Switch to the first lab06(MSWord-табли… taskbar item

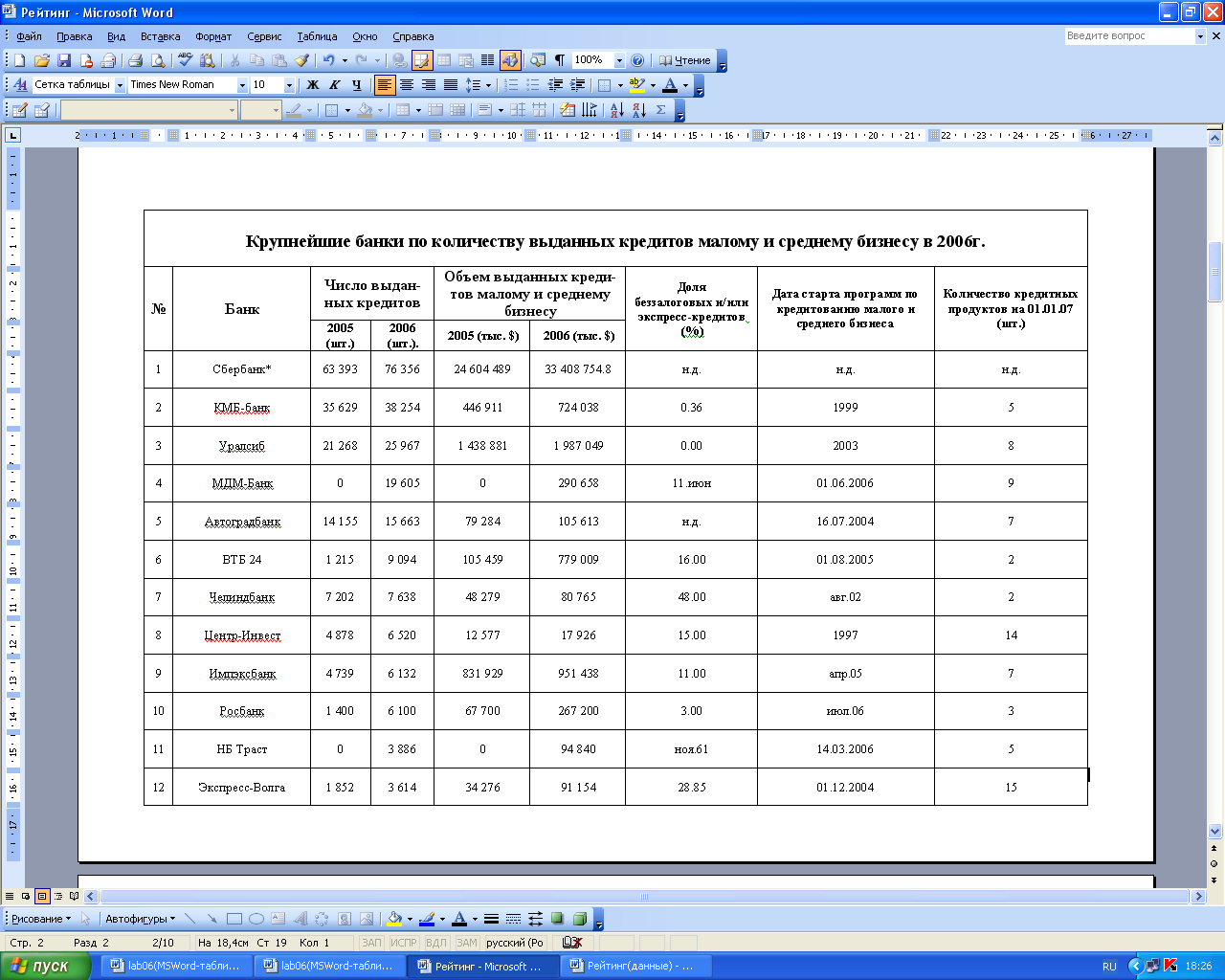(176, 966)
